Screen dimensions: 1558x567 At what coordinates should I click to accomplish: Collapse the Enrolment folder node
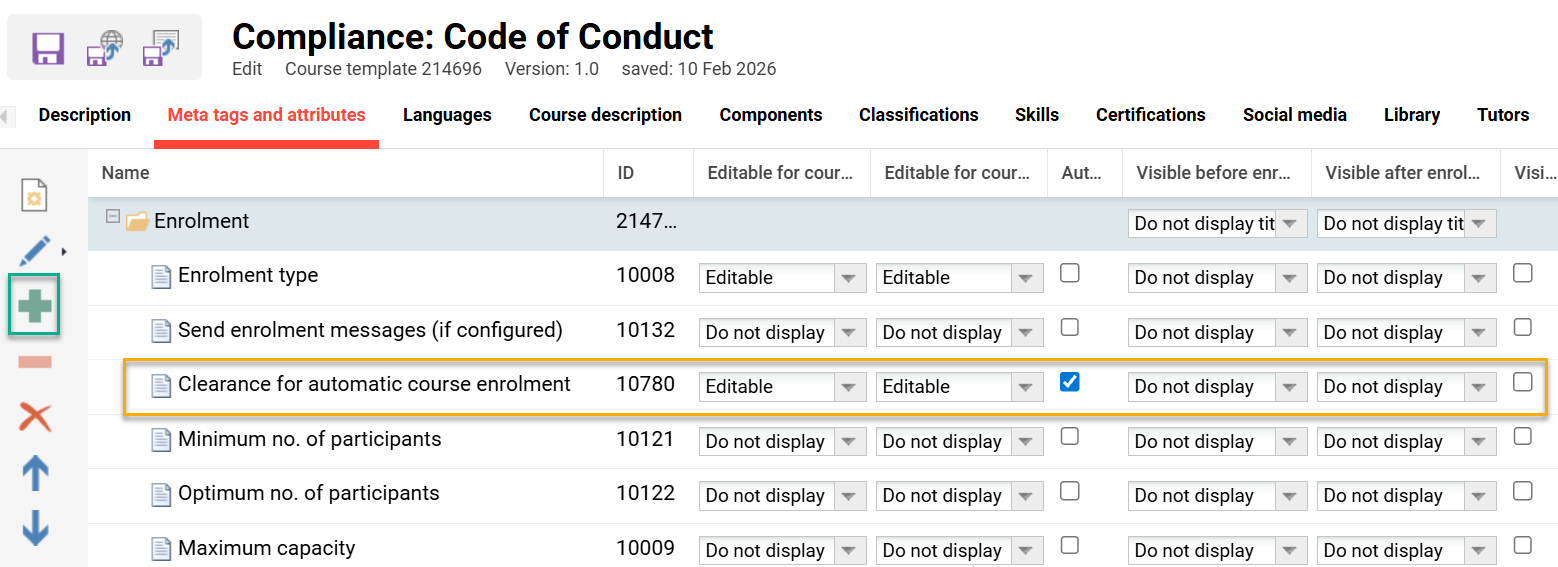113,216
